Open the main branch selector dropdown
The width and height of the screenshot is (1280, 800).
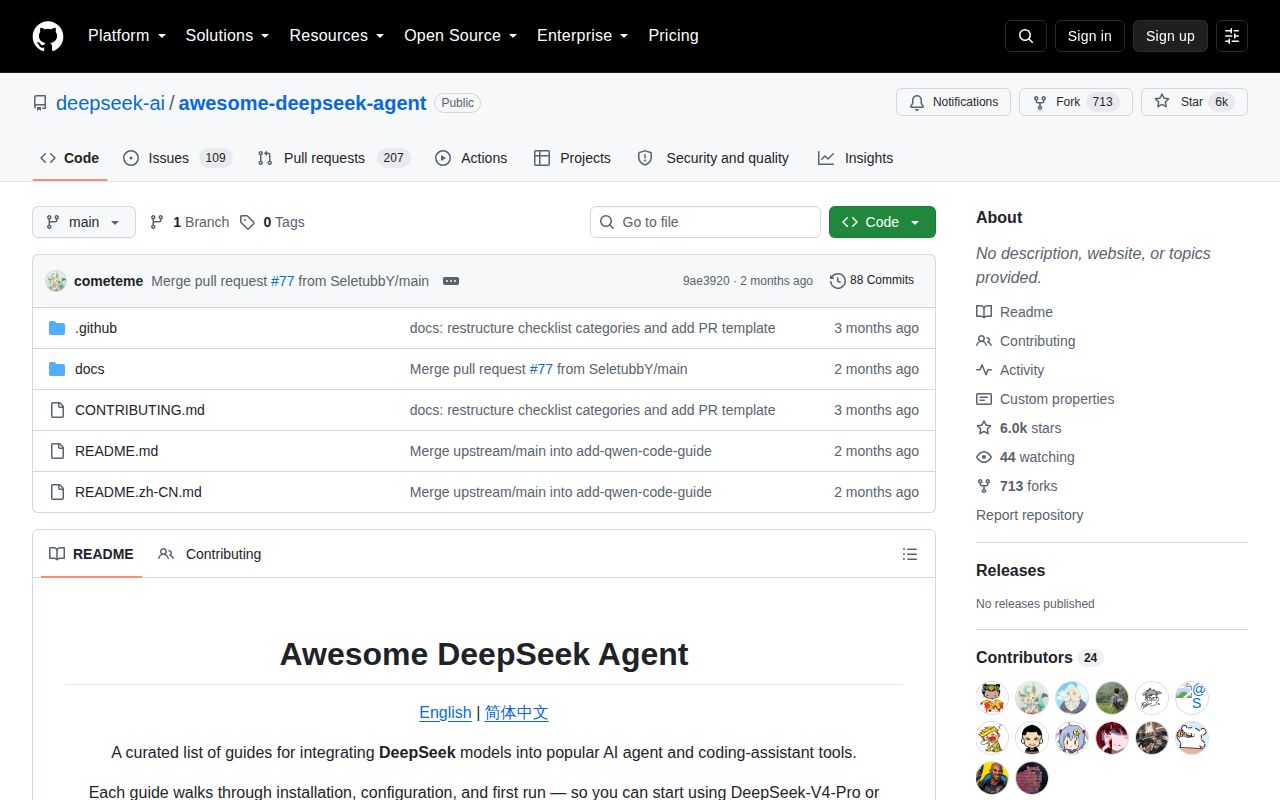[84, 222]
